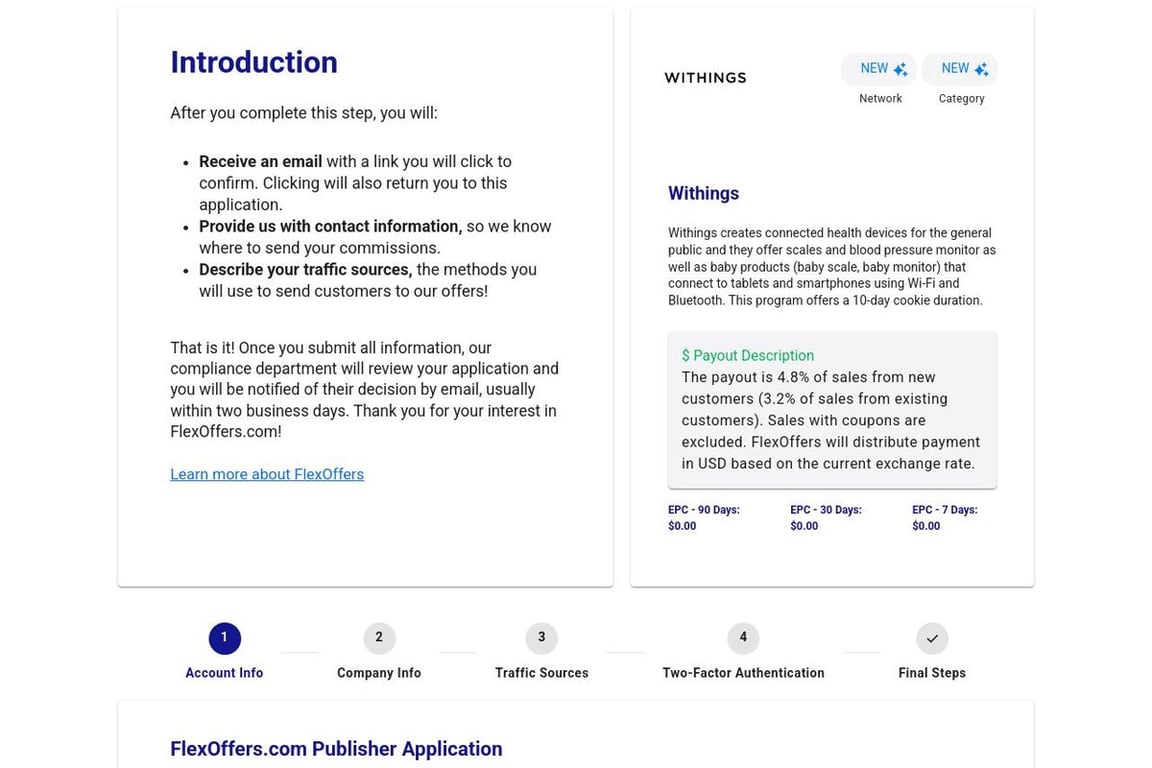Click the payout description paragraph text
This screenshot has height=768, width=1152.
831,420
